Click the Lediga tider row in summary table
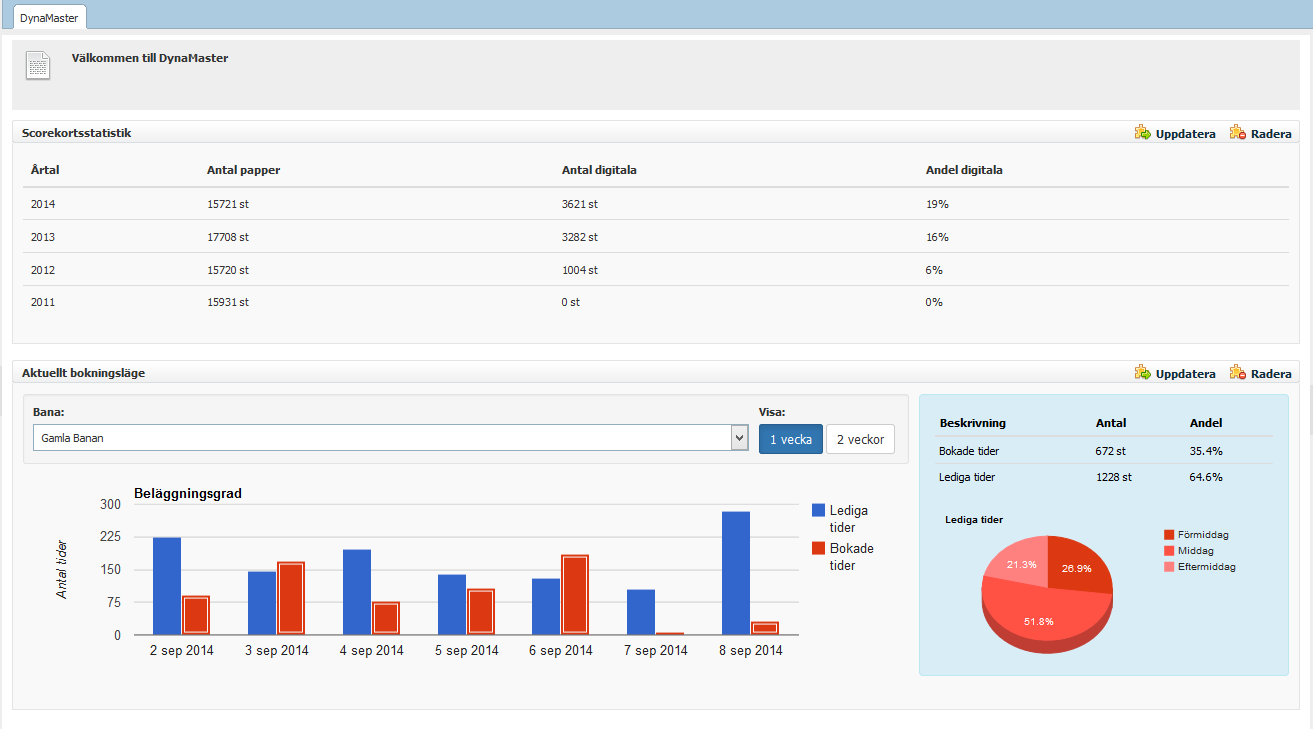Image resolution: width=1313 pixels, height=729 pixels. 1105,477
